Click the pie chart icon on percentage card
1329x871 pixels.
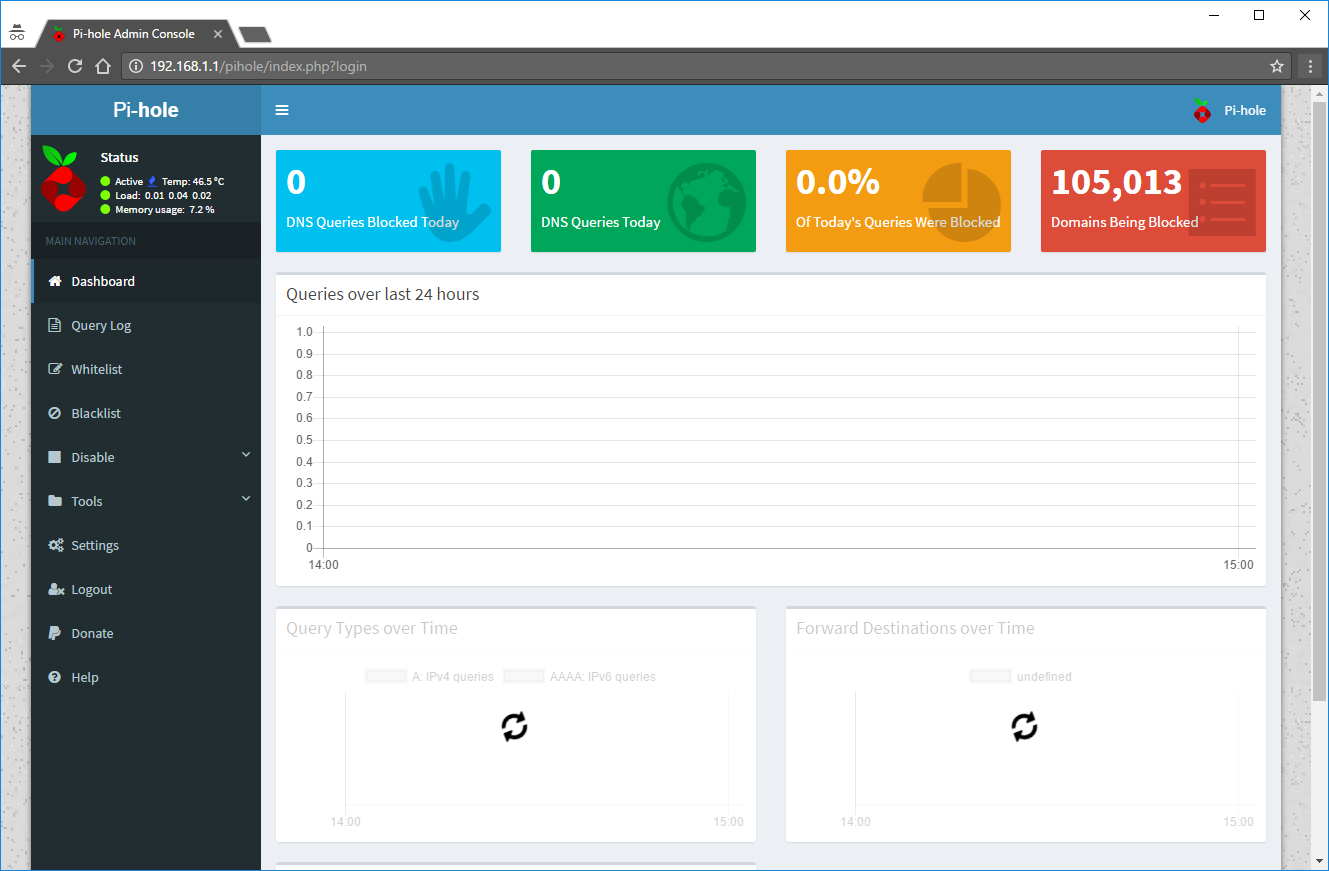click(x=961, y=201)
